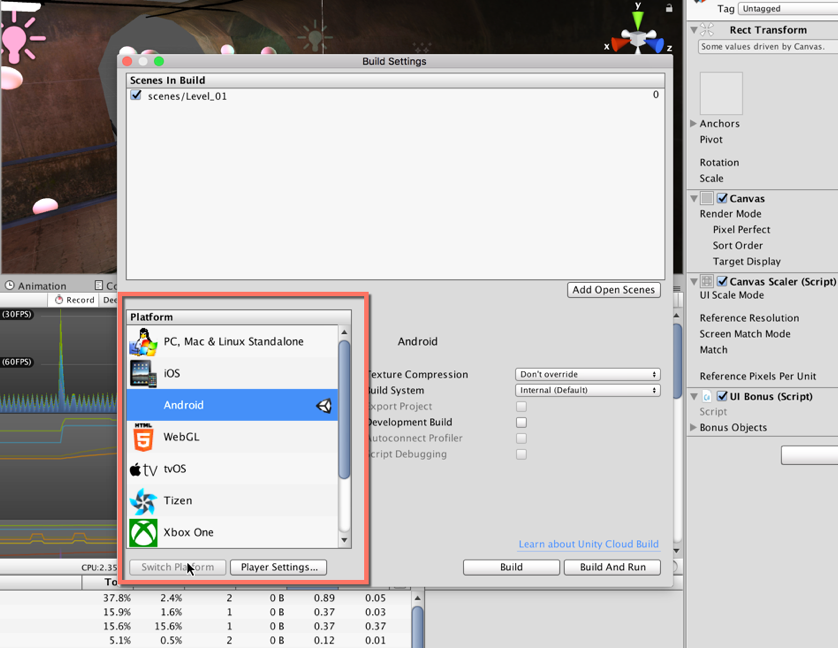Expand the Anchors property
The height and width of the screenshot is (648, 838).
(693, 124)
